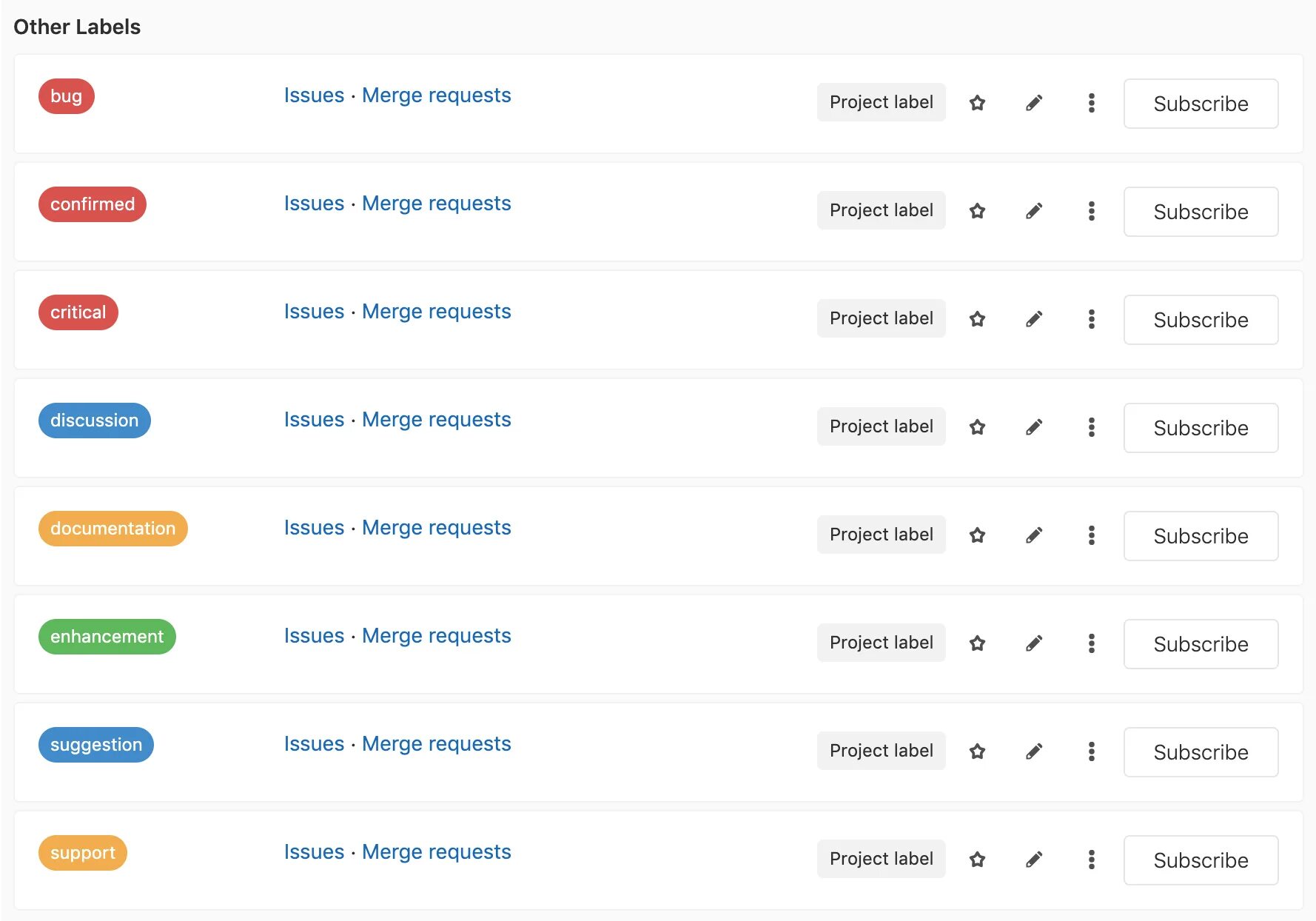1316x921 pixels.
Task: Star the suggestion label
Action: click(977, 751)
